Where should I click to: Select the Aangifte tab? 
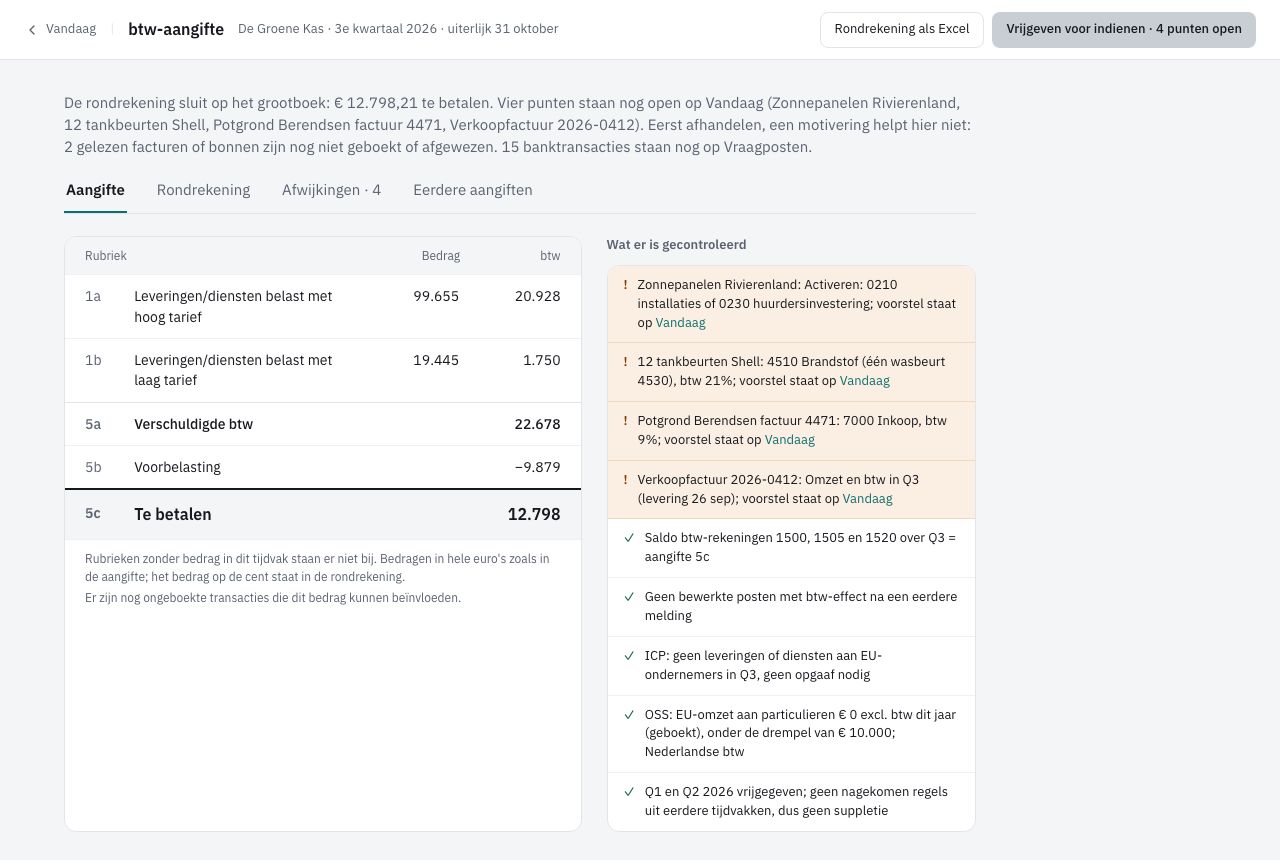coord(95,190)
